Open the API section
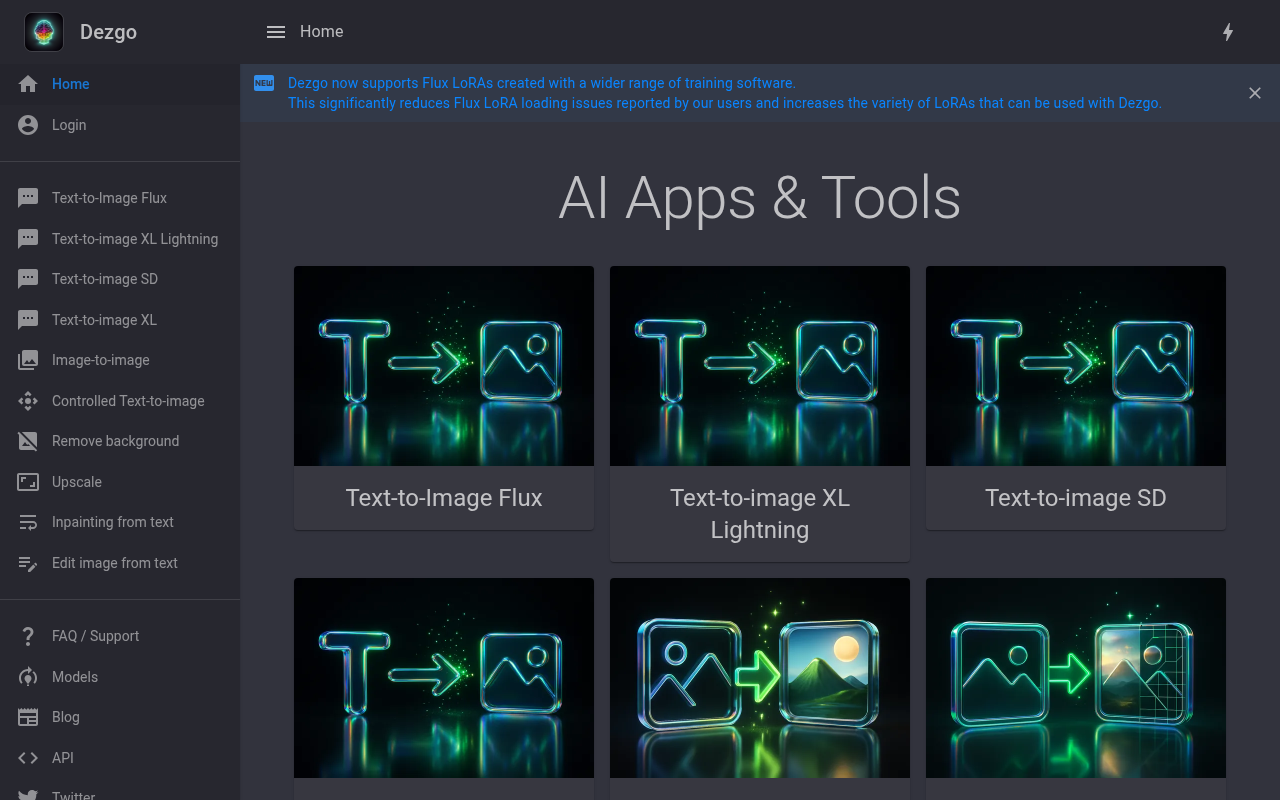The image size is (1280, 800). pos(62,758)
